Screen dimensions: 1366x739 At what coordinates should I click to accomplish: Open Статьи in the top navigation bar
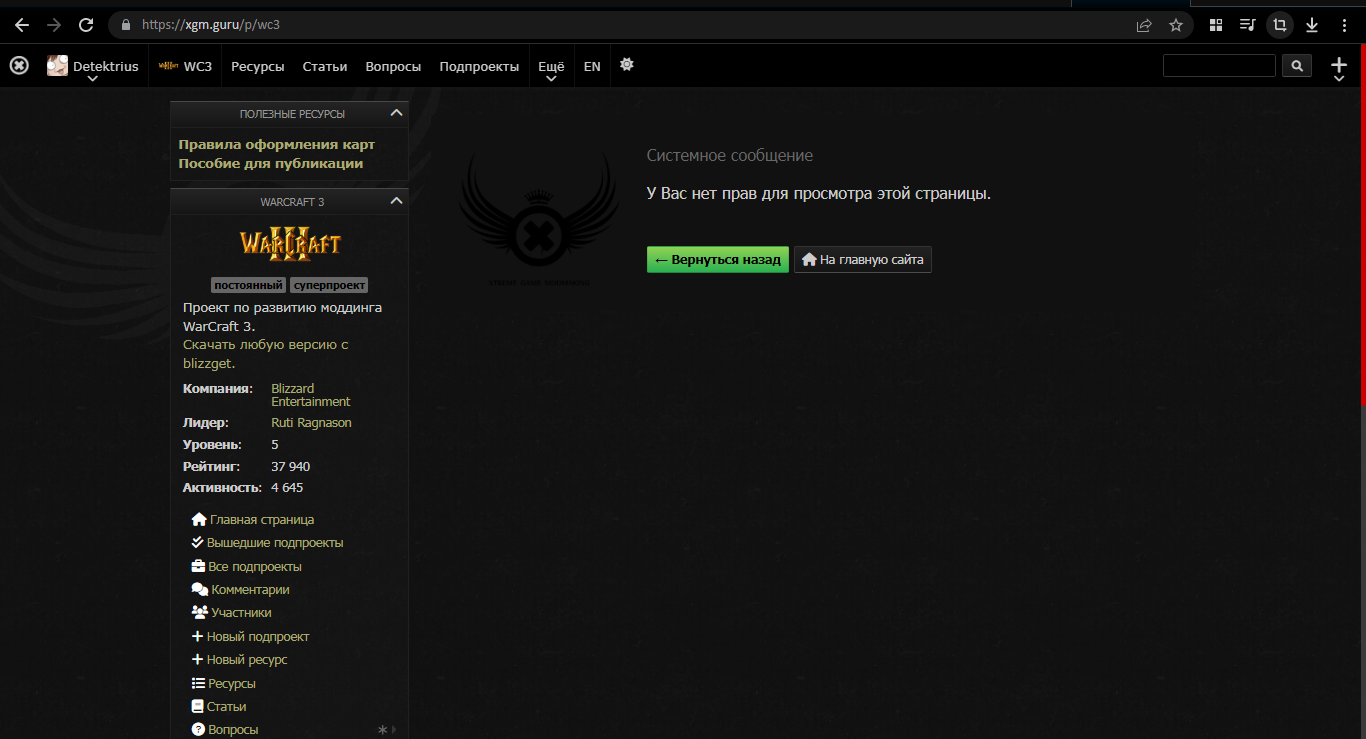point(325,67)
